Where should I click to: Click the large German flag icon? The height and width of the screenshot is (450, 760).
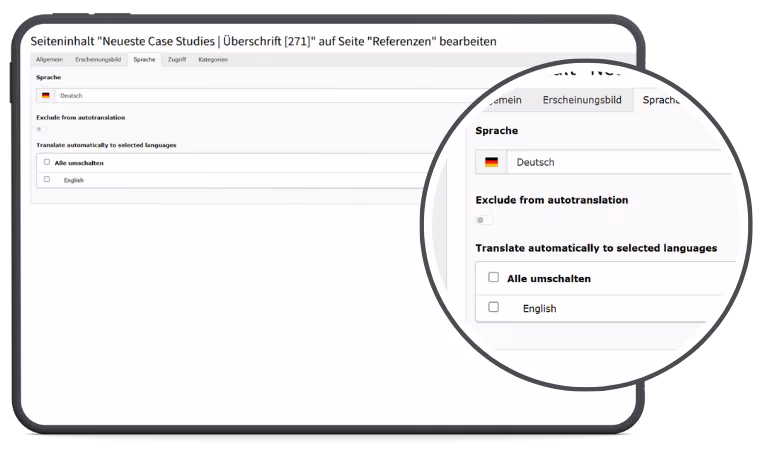click(491, 162)
